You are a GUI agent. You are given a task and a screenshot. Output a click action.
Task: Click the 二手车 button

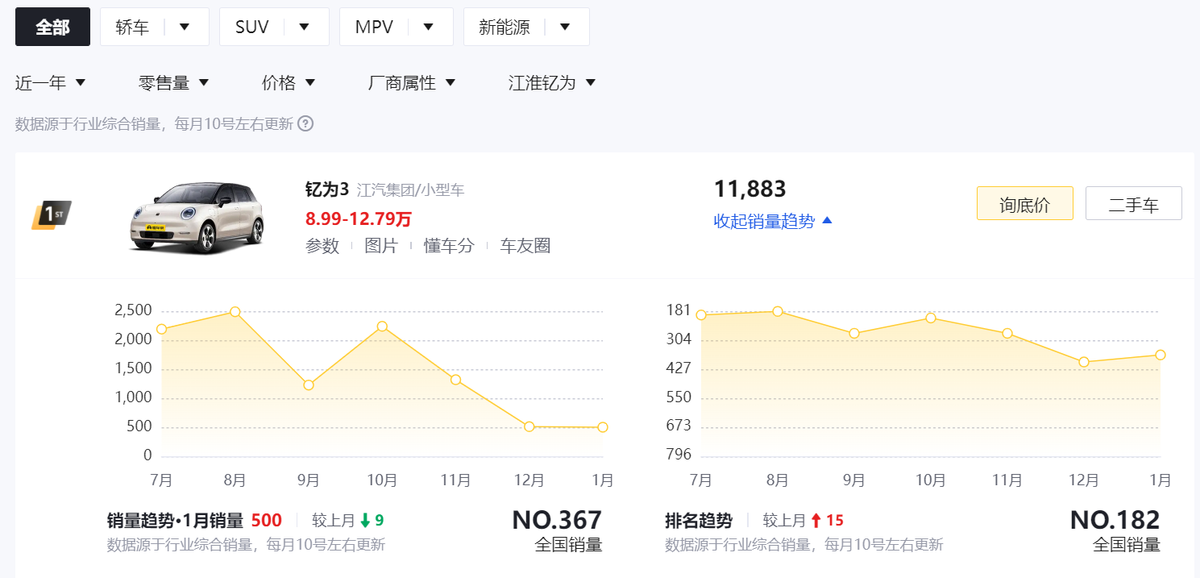coord(1134,204)
